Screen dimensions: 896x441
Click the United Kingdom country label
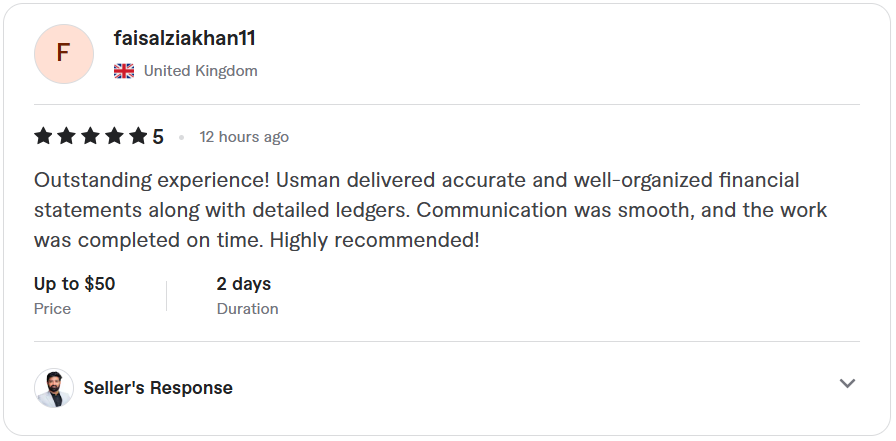pyautogui.click(x=200, y=71)
